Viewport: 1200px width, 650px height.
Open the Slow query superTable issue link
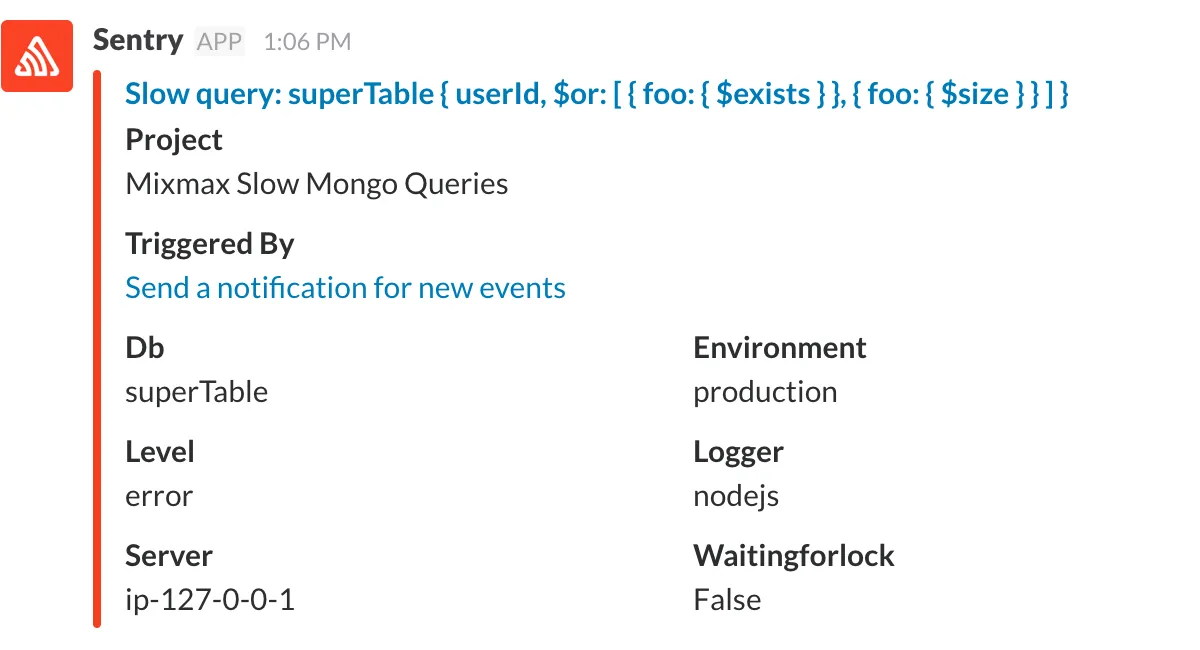tap(598, 95)
